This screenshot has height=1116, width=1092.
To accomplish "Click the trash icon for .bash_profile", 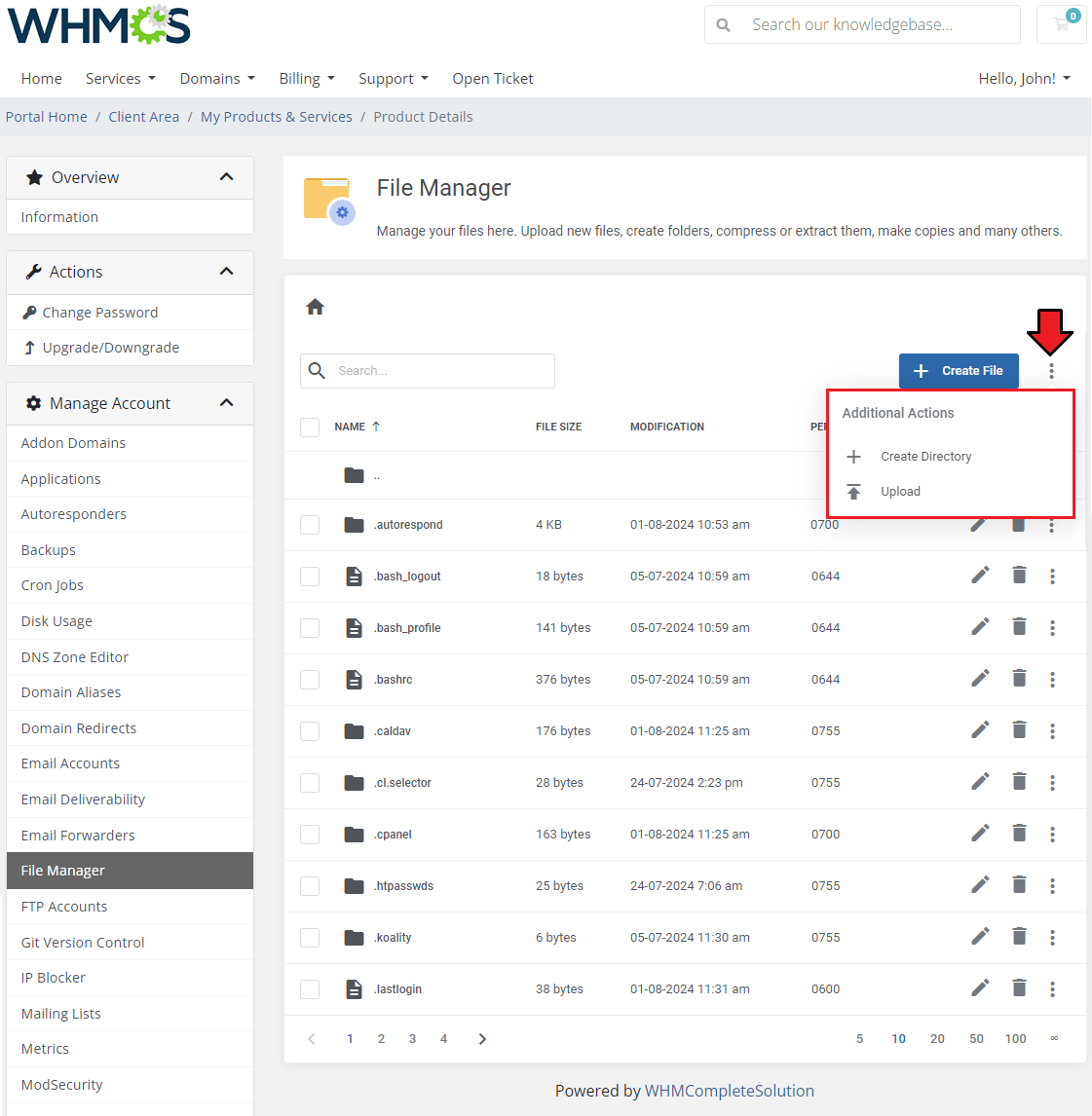I will [1019, 626].
